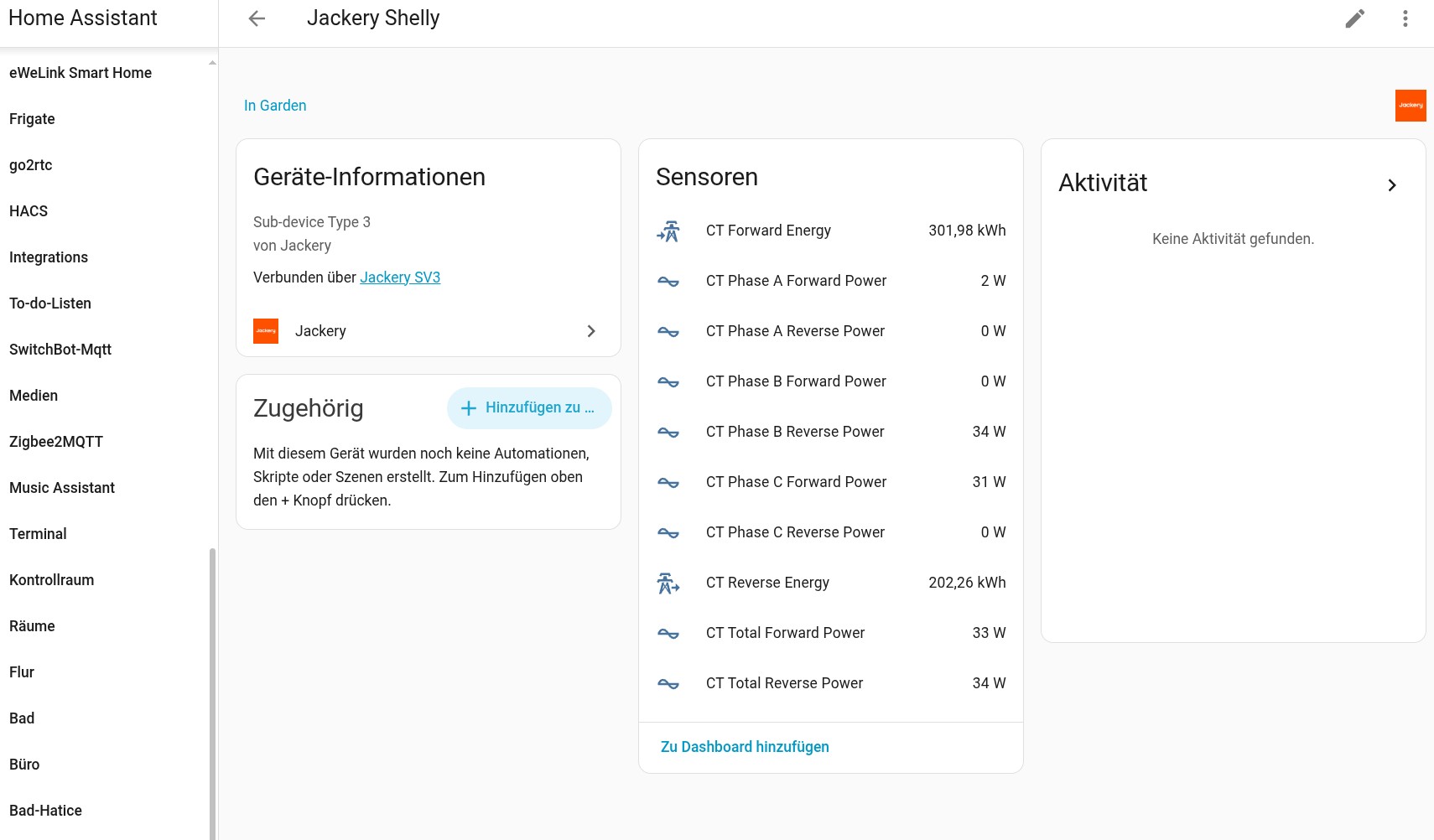Screen dimensions: 1434x840
Task: Open the In Garden area link
Action: click(x=275, y=106)
